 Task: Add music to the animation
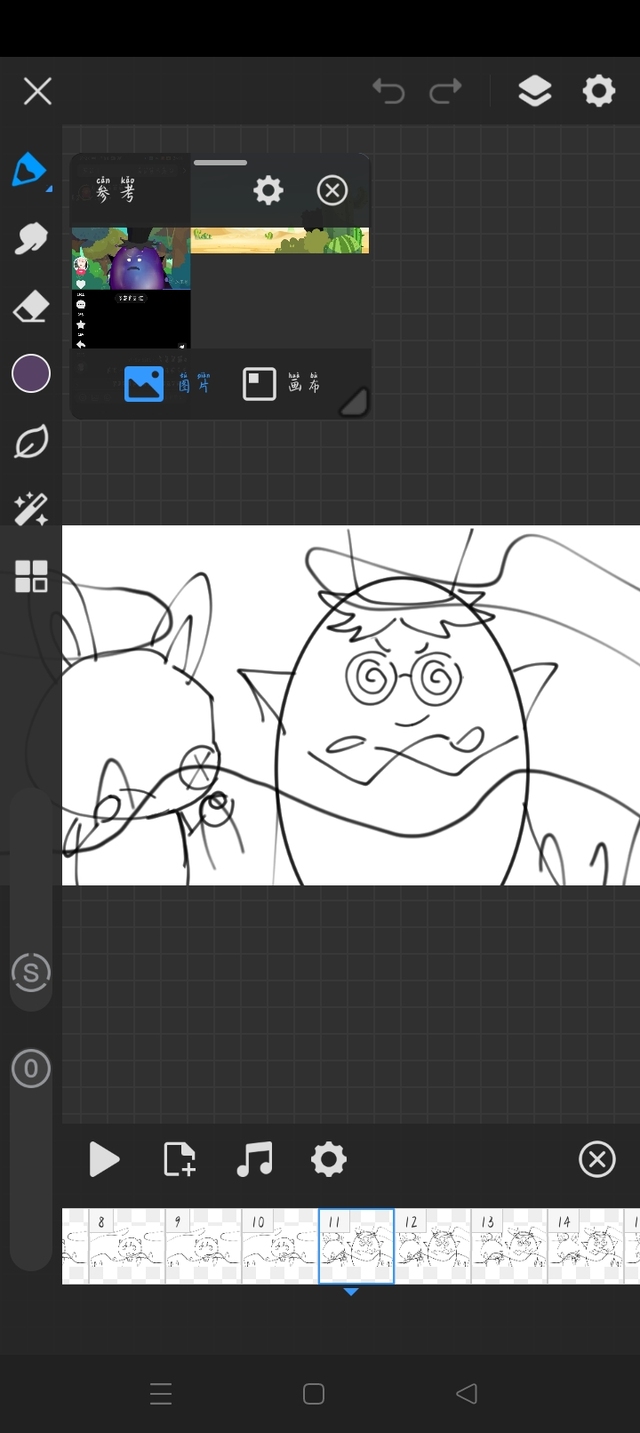point(254,1160)
